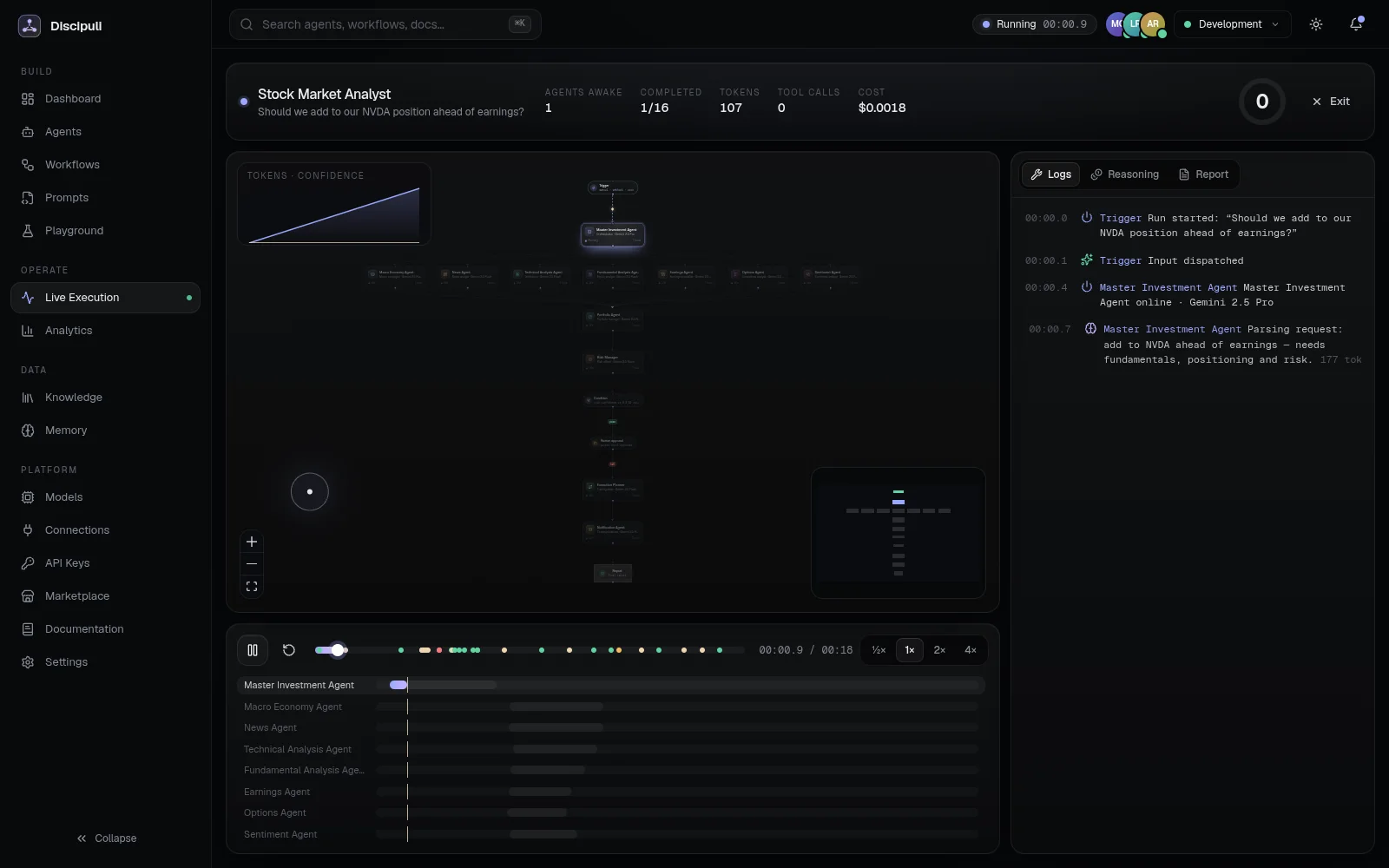Click the Master Investment Agent online log entry

1191,295
